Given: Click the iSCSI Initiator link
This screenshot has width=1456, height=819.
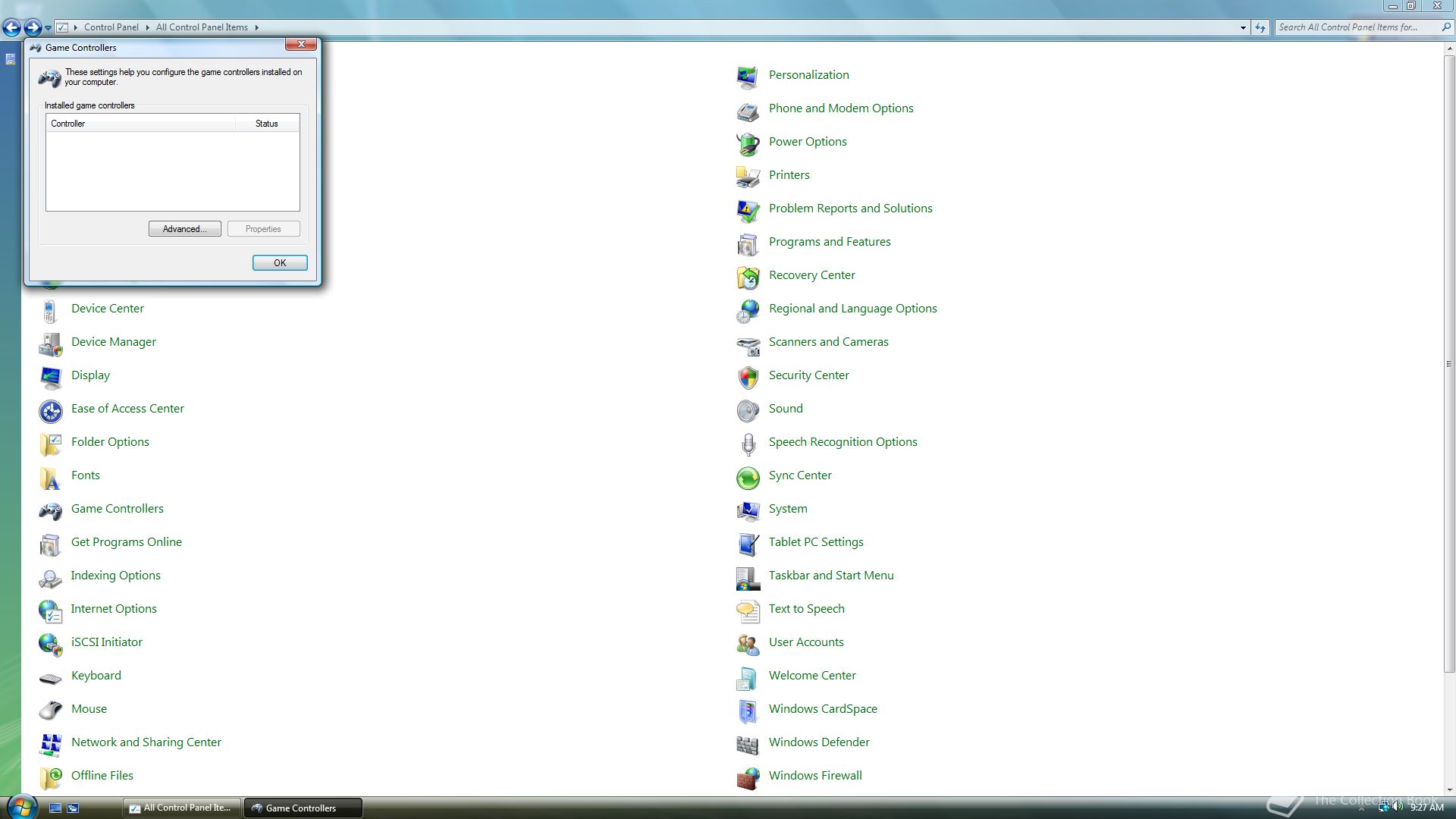Looking at the screenshot, I should tap(106, 642).
